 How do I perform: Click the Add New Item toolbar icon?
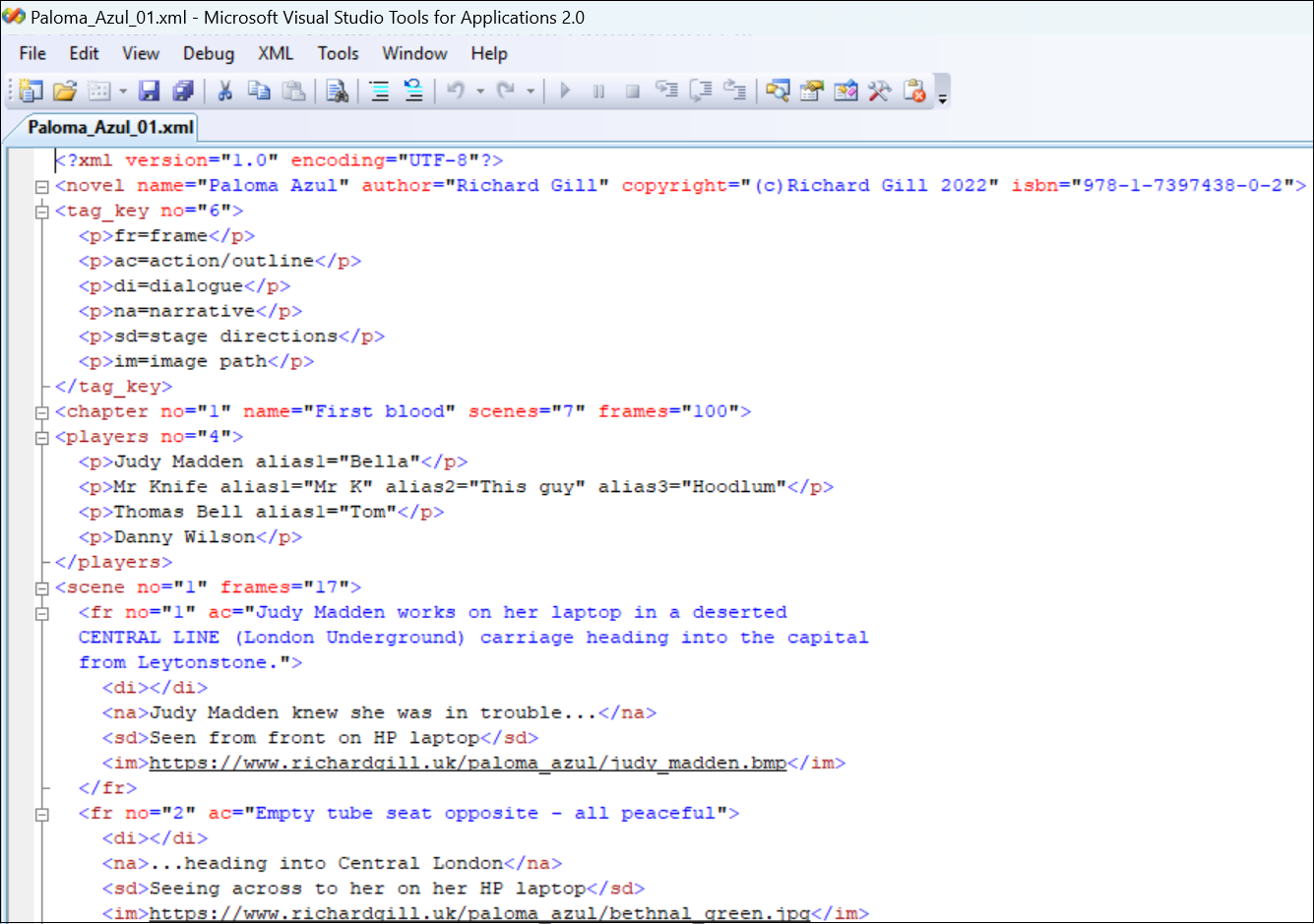click(x=99, y=91)
